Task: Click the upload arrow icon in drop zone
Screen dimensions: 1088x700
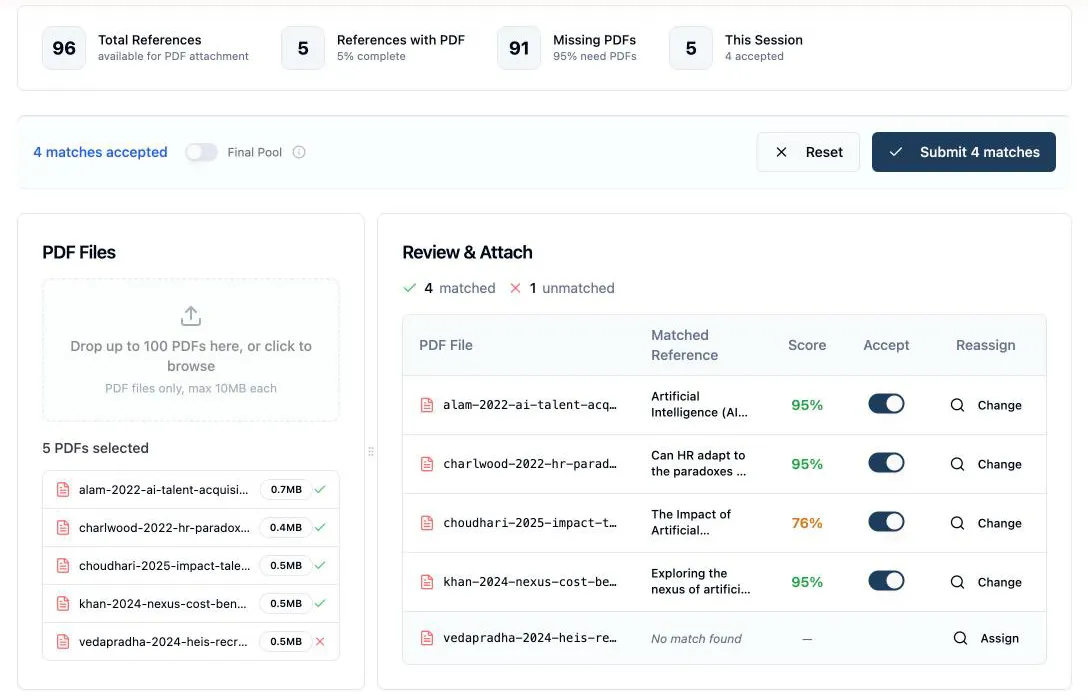Action: tap(191, 316)
